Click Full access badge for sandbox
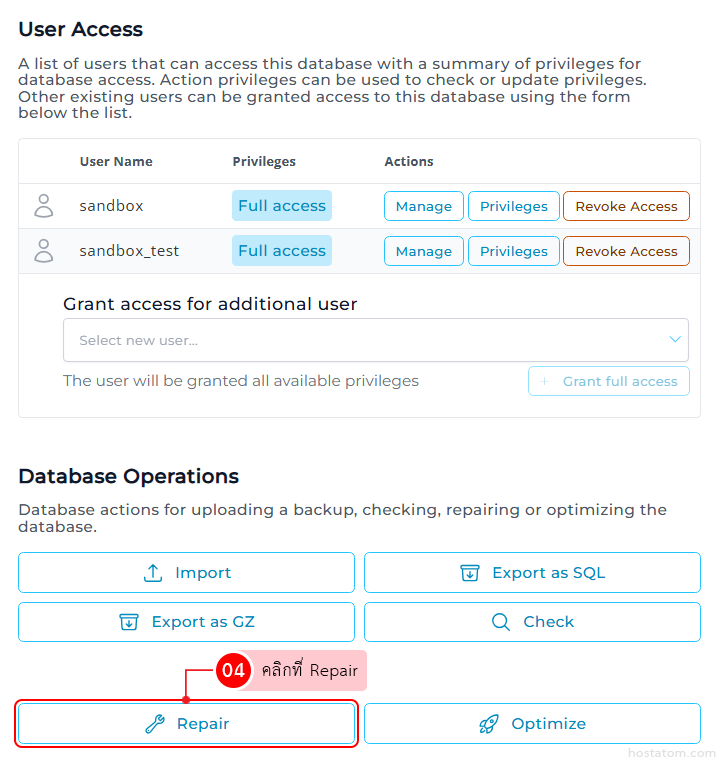This screenshot has width=720, height=761. click(x=282, y=206)
